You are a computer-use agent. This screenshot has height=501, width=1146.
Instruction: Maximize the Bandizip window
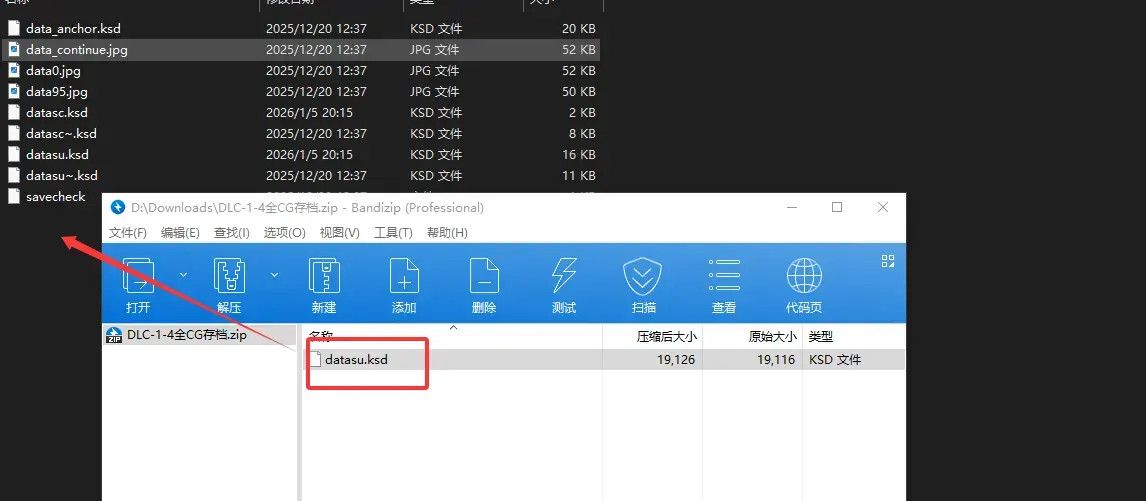click(x=837, y=207)
